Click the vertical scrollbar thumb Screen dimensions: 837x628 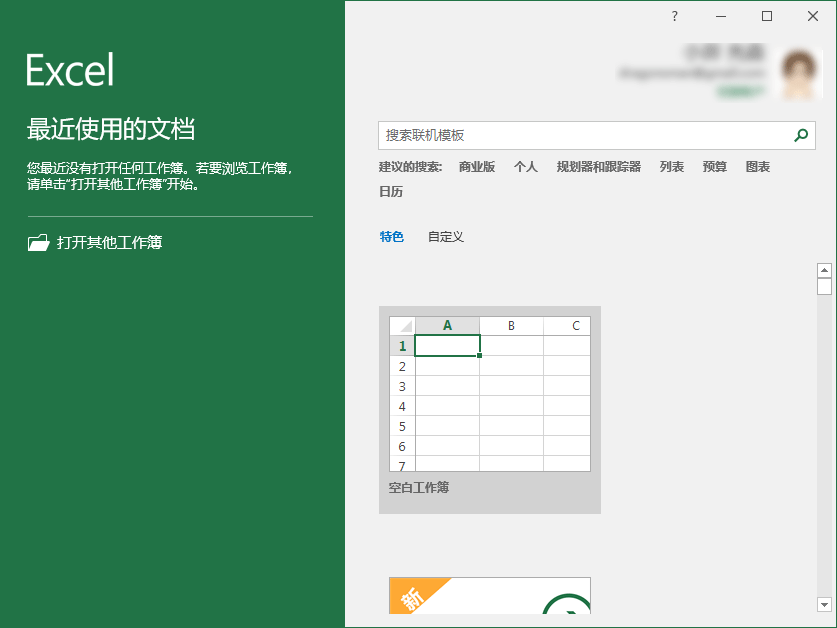pos(824,287)
